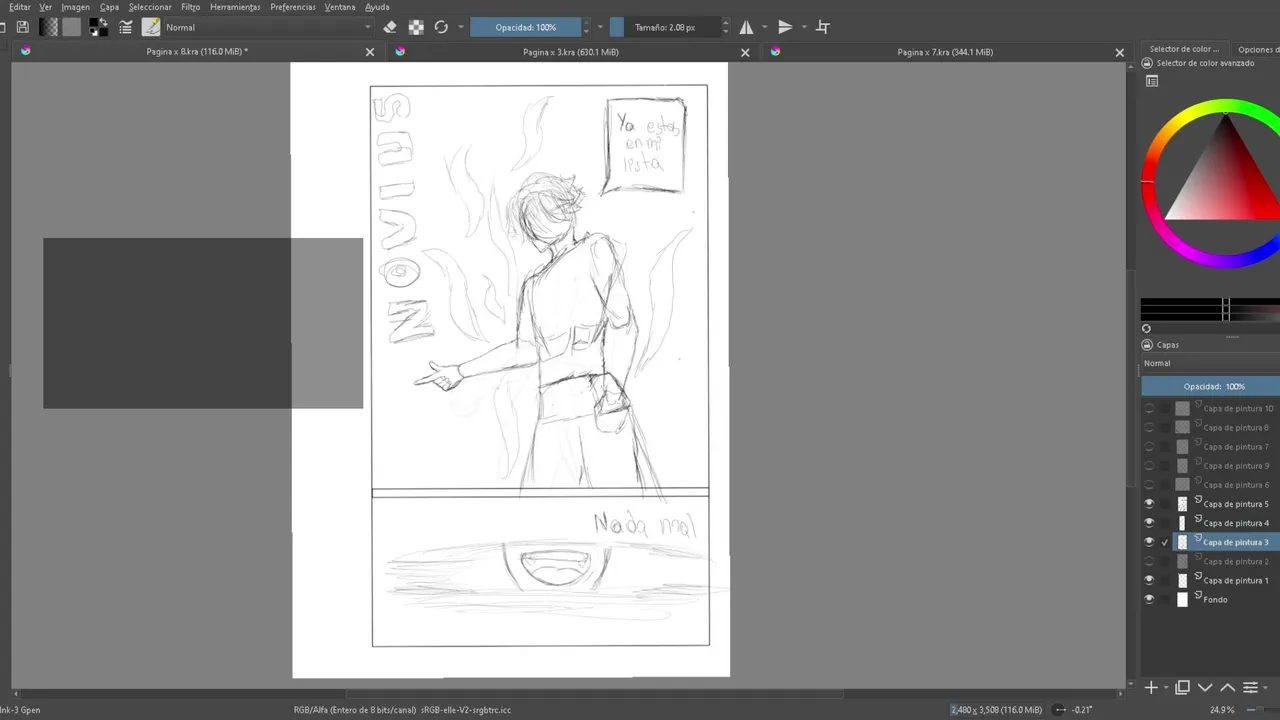Click the Save document icon
Image resolution: width=1280 pixels, height=720 pixels.
click(x=22, y=27)
